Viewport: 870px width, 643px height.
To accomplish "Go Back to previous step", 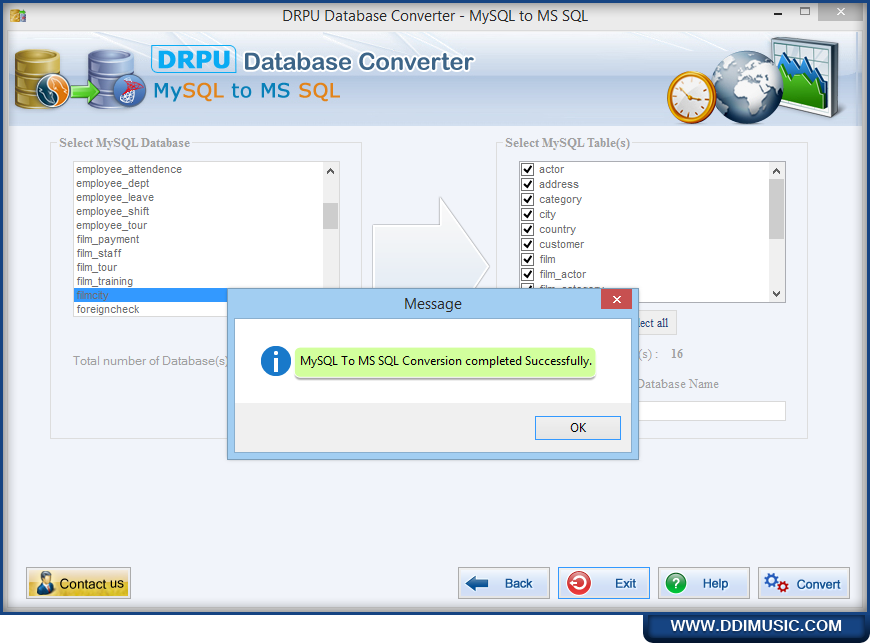I will [x=503, y=583].
